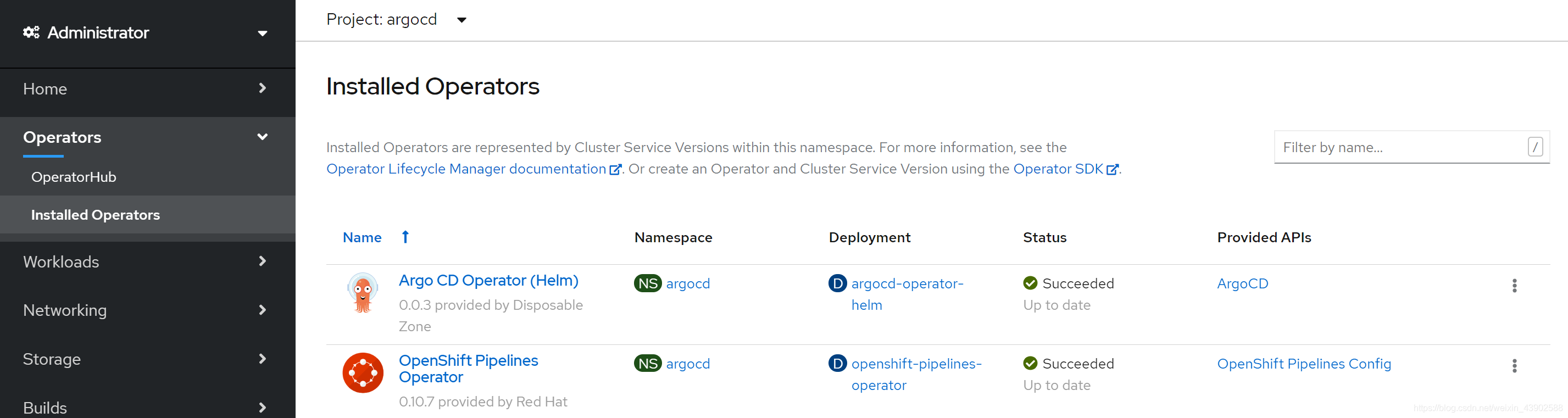The height and width of the screenshot is (418, 1568).
Task: Expand the Builds navigation section
Action: pyautogui.click(x=147, y=407)
